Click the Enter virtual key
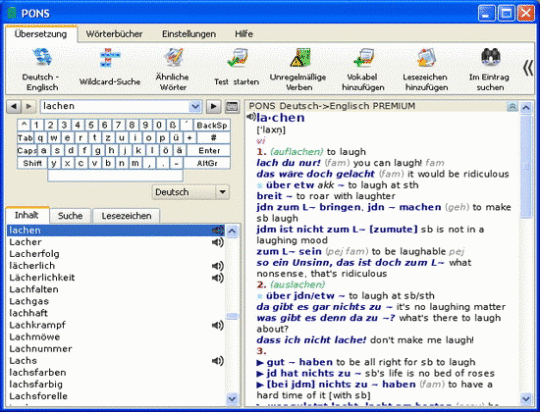The width and height of the screenshot is (540, 412). pos(209,151)
